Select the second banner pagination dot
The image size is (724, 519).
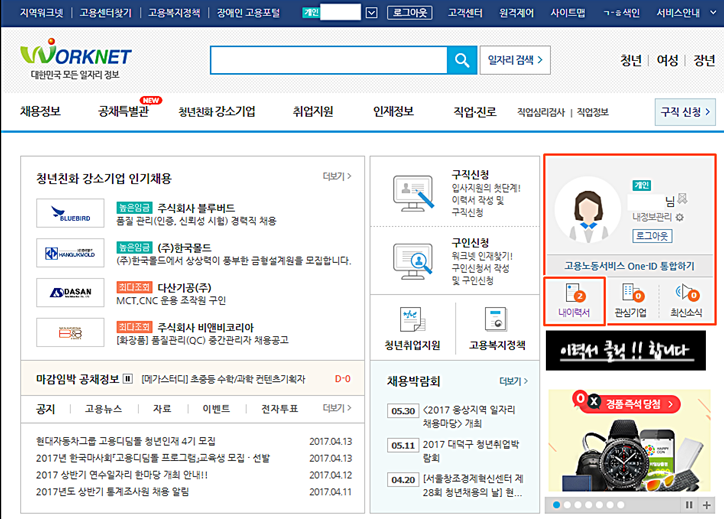point(567,505)
